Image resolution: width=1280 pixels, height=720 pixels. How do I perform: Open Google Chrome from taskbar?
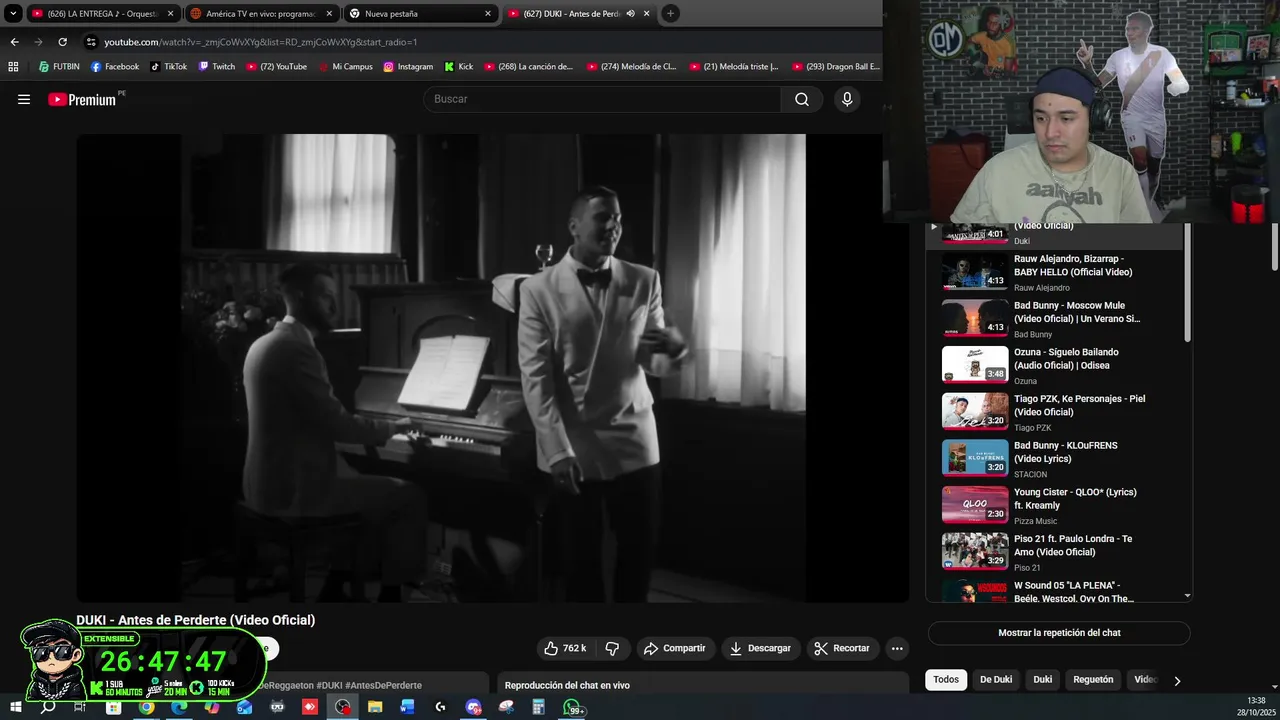[146, 707]
